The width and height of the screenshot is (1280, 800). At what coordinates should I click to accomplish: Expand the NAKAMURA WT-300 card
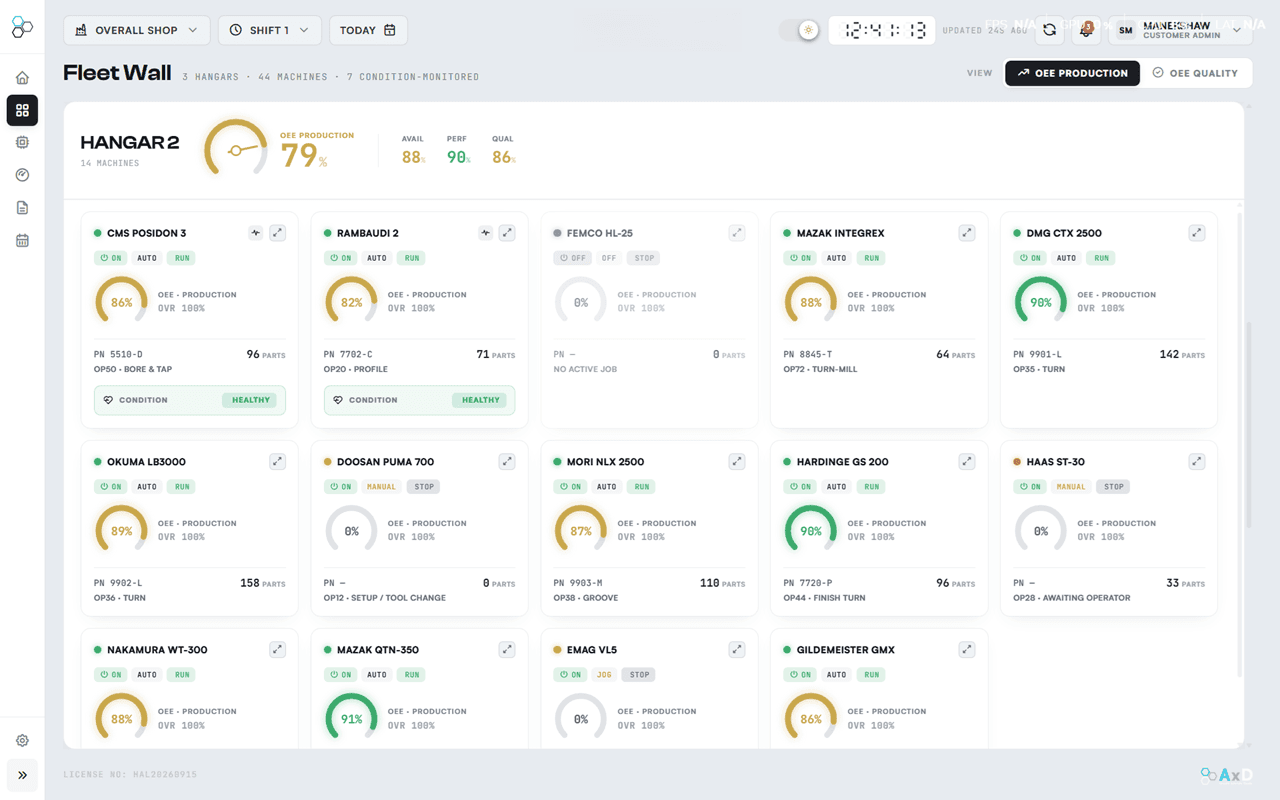coord(278,650)
